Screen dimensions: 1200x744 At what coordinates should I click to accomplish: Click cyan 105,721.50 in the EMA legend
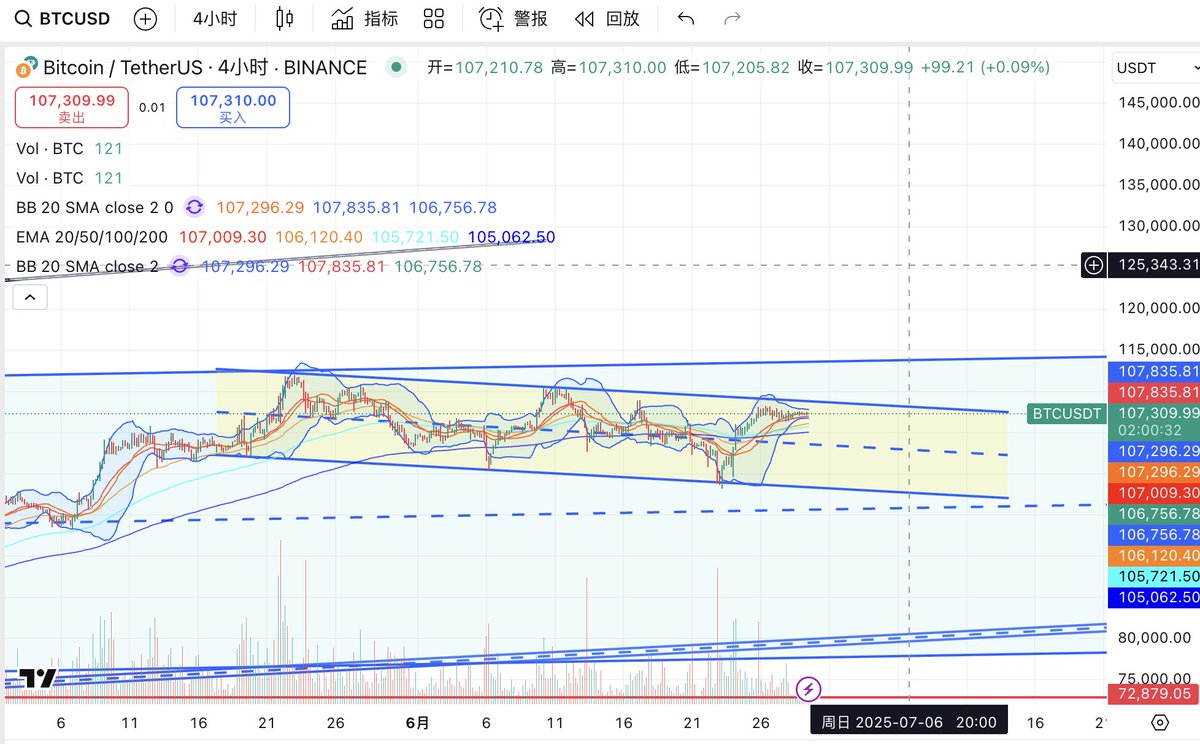(x=415, y=238)
